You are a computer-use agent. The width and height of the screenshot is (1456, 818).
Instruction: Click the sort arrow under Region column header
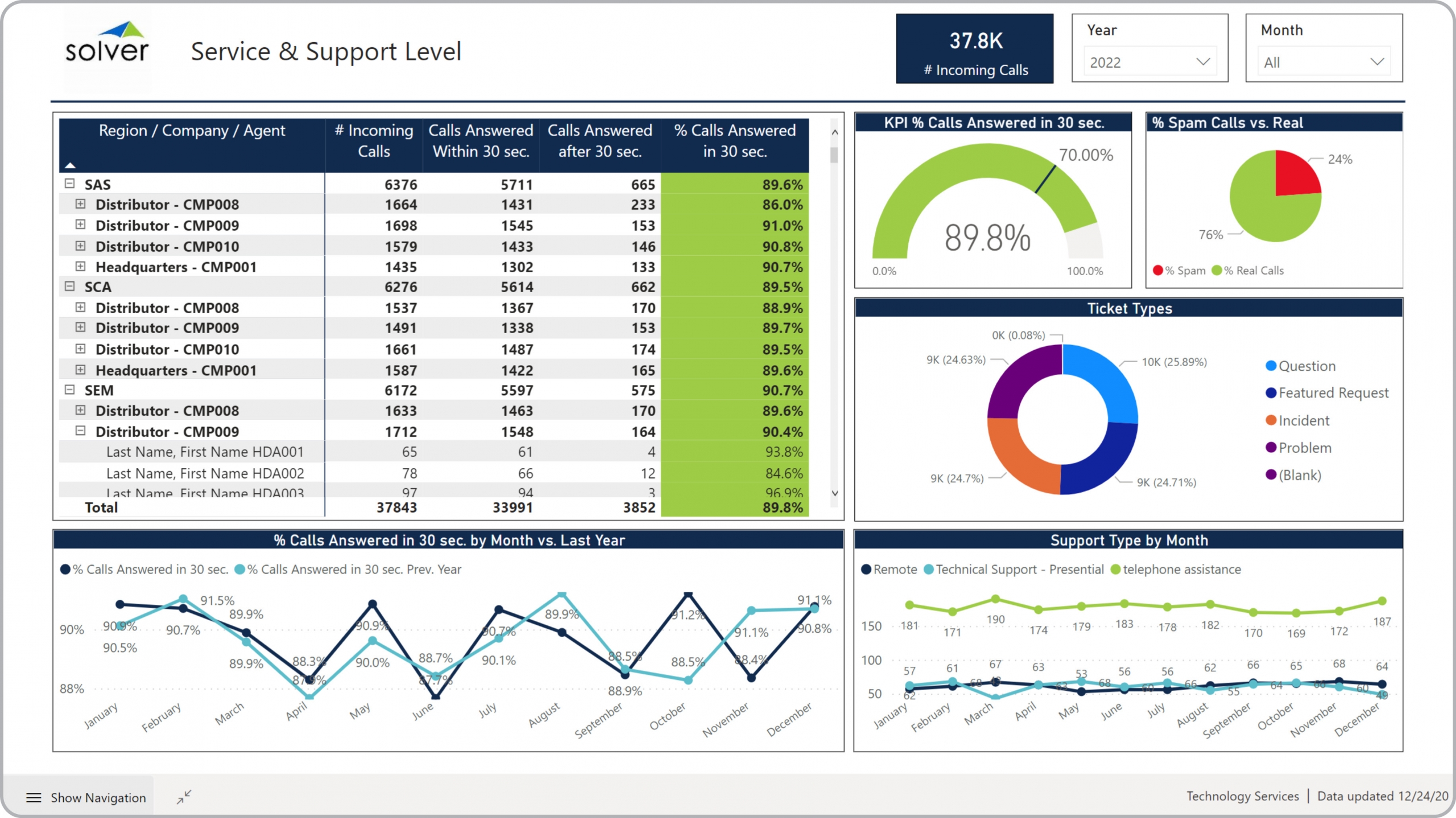(x=70, y=165)
